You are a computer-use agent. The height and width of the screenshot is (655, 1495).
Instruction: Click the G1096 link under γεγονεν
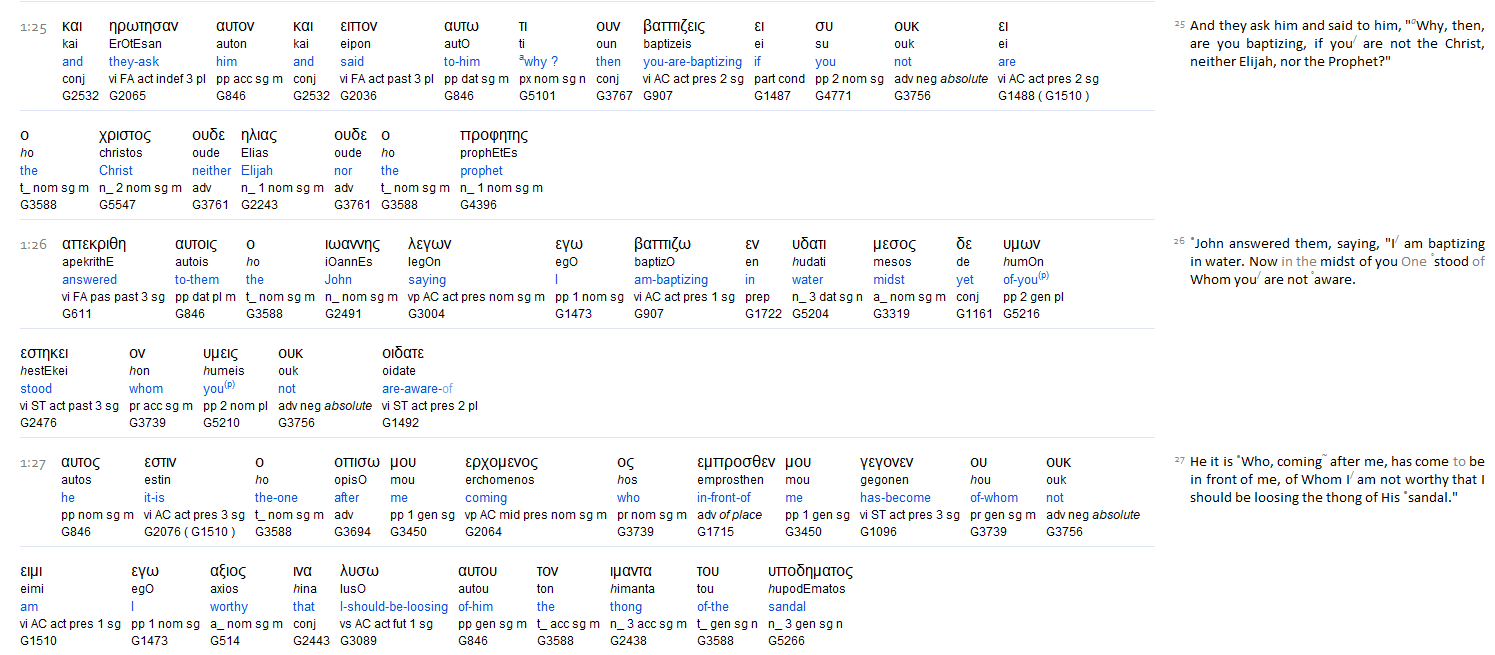(x=879, y=532)
